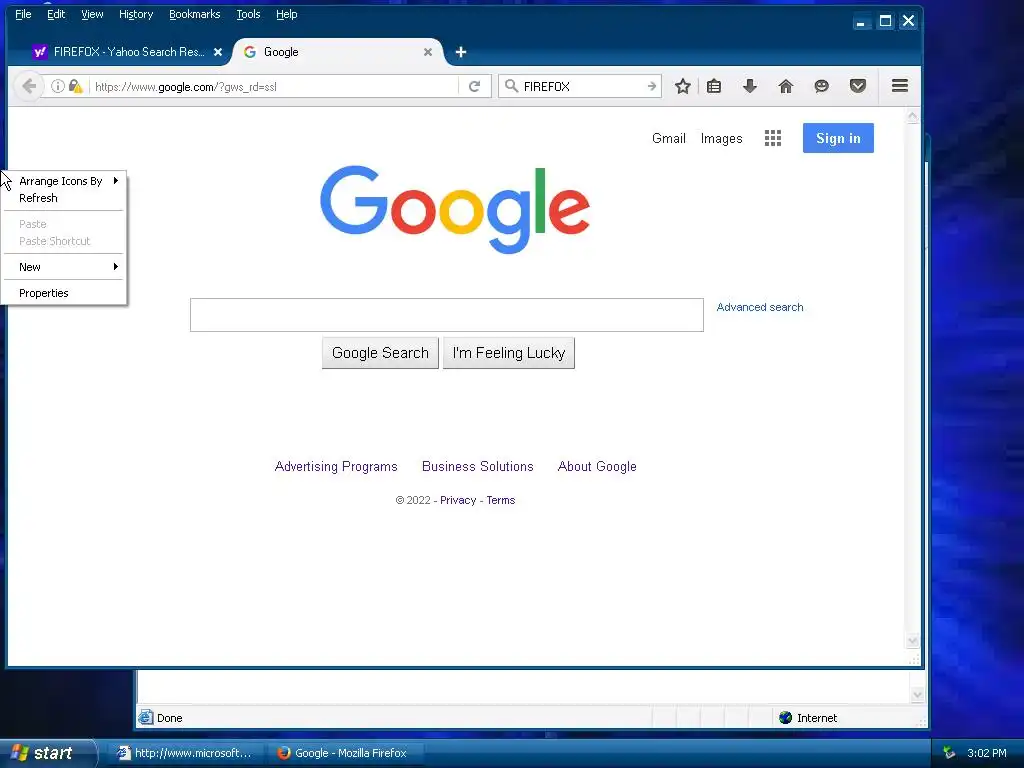The width and height of the screenshot is (1024, 768).
Task: Click the Internet zone globe icon in the status bar
Action: click(786, 718)
